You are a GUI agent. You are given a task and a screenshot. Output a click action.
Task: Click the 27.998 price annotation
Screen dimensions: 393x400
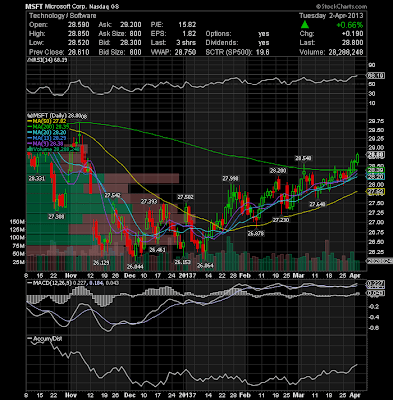click(x=231, y=179)
